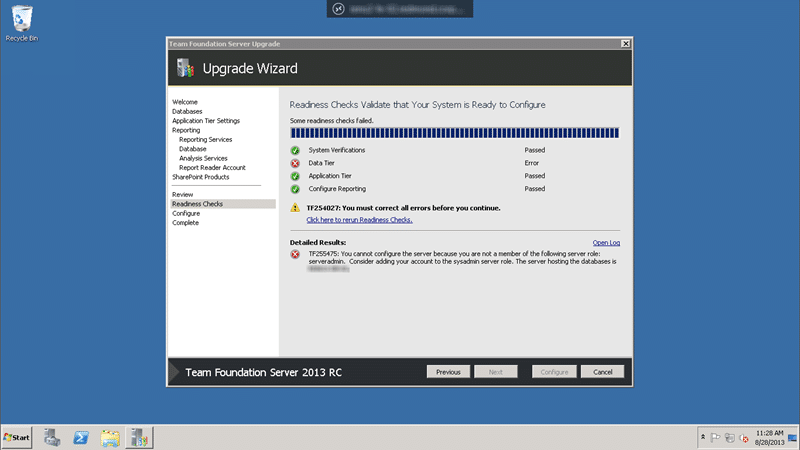Close the Team Foundation Server Upgrade window
800x450 pixels.
pos(626,44)
